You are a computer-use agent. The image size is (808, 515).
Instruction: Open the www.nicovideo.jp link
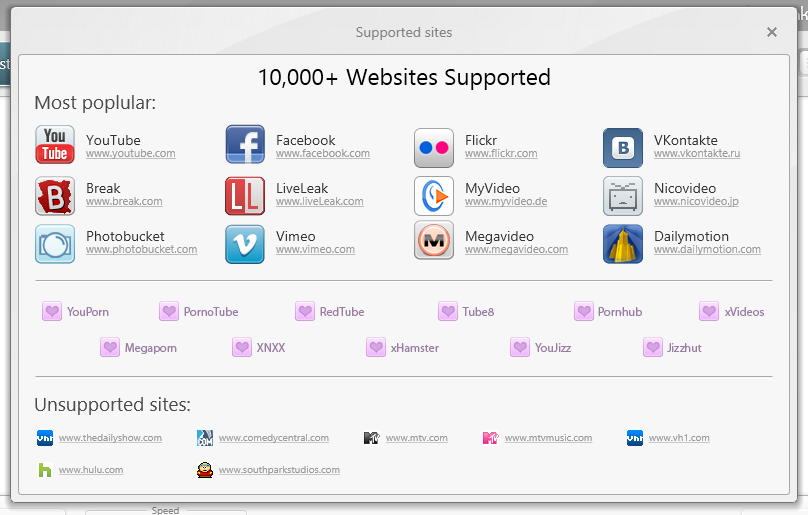pos(696,202)
